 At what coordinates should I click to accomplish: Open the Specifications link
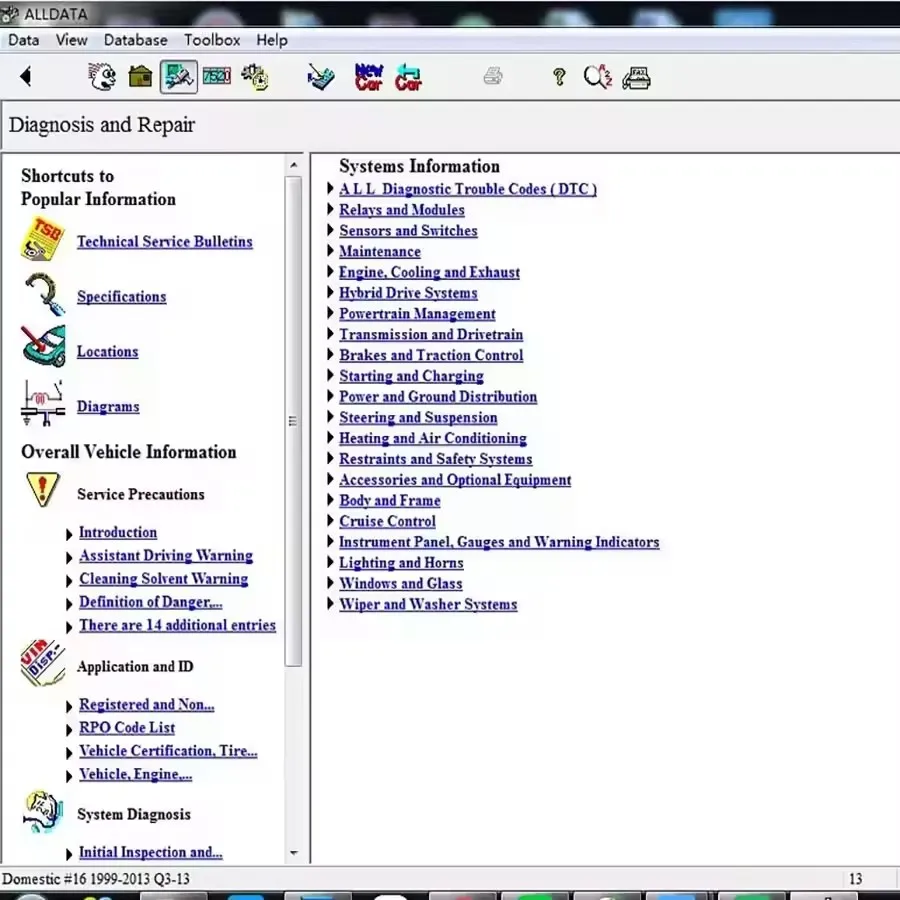[x=121, y=297]
